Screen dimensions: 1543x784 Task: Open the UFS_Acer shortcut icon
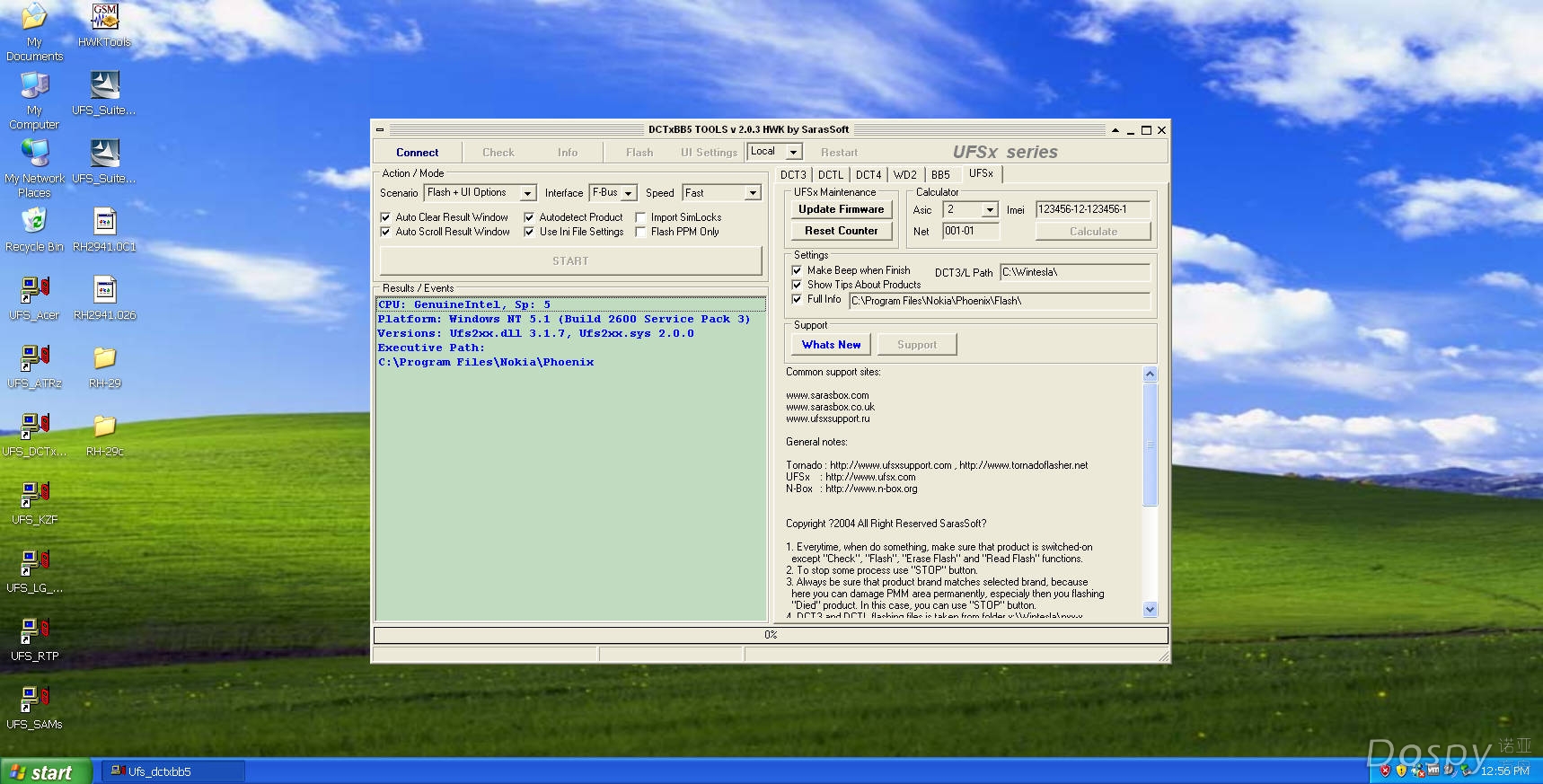34,297
